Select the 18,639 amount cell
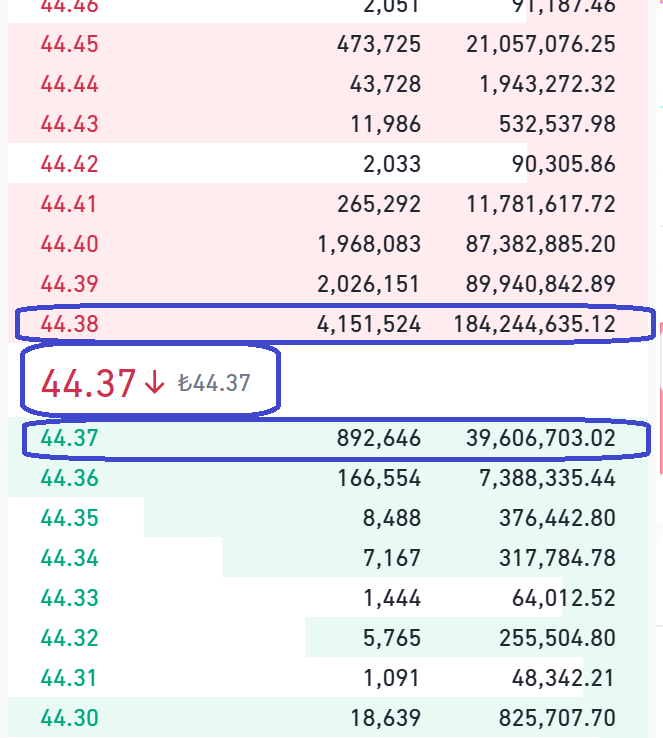The image size is (663, 738). 385,718
